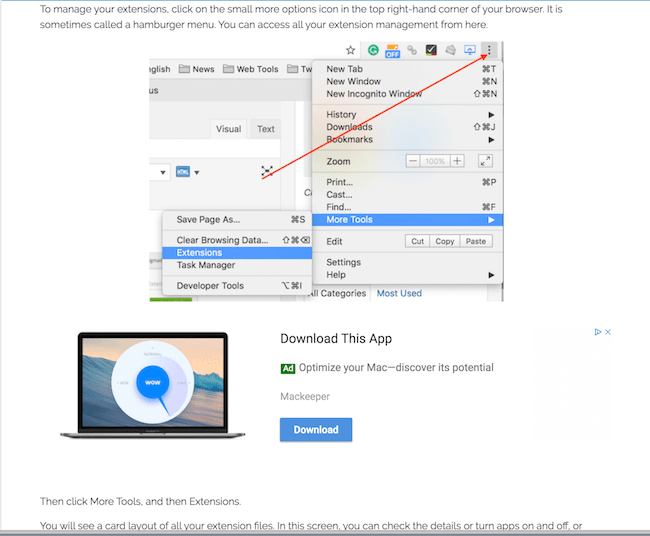Switch to the Visual editor tab
This screenshot has height=536, width=650.
click(x=228, y=129)
